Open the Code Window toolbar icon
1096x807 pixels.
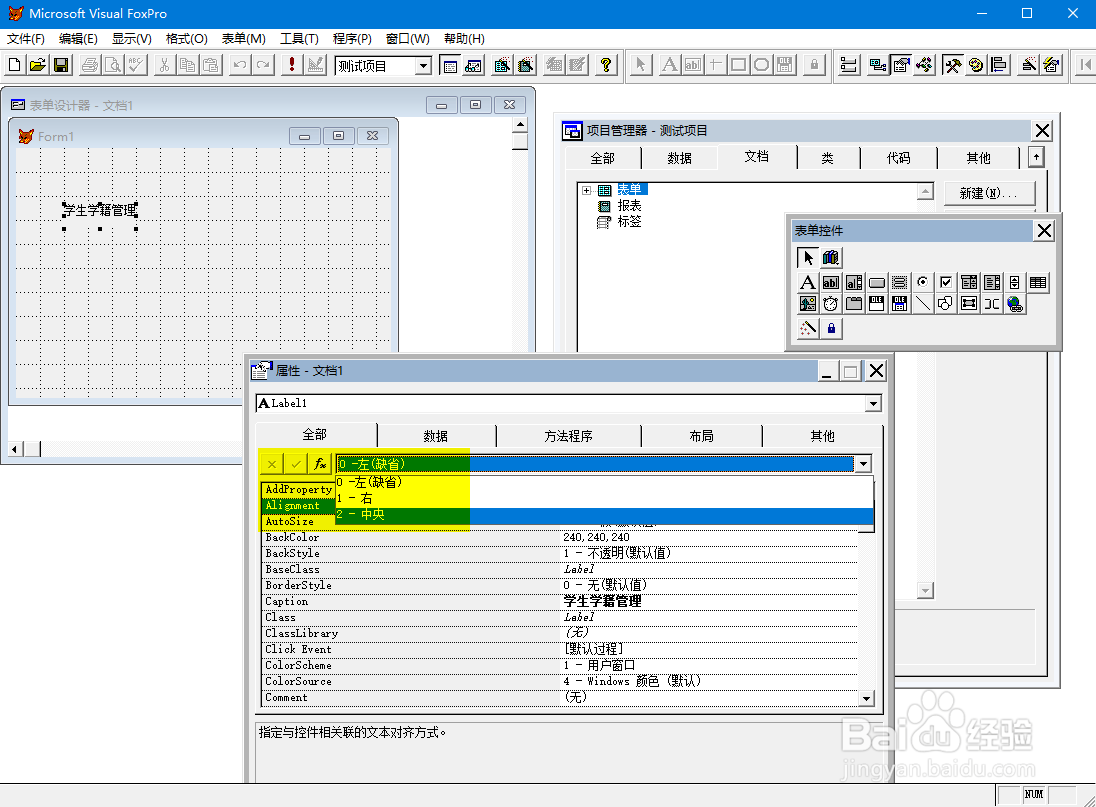[925, 65]
